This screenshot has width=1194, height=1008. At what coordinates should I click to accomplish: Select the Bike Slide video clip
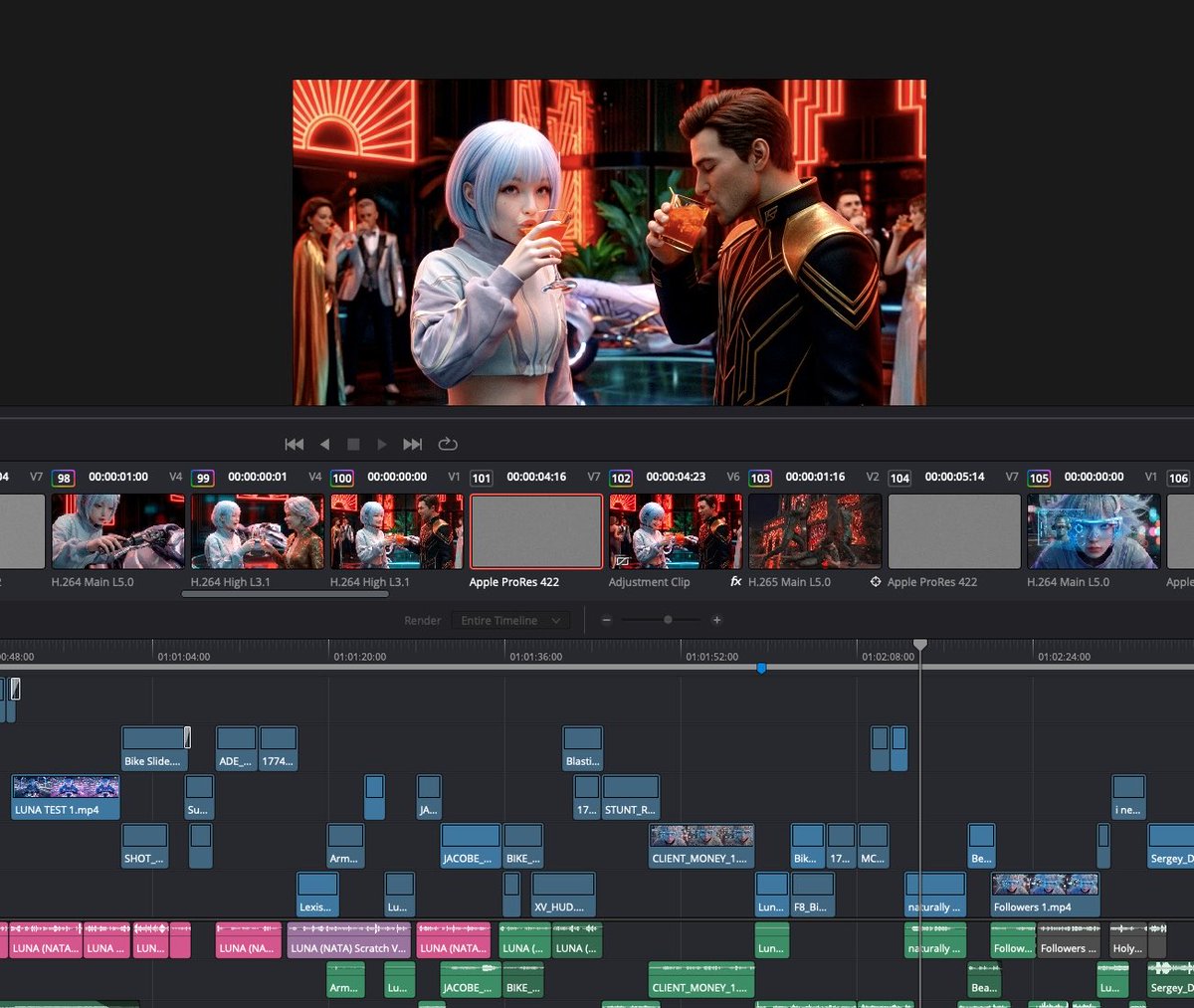tap(154, 748)
